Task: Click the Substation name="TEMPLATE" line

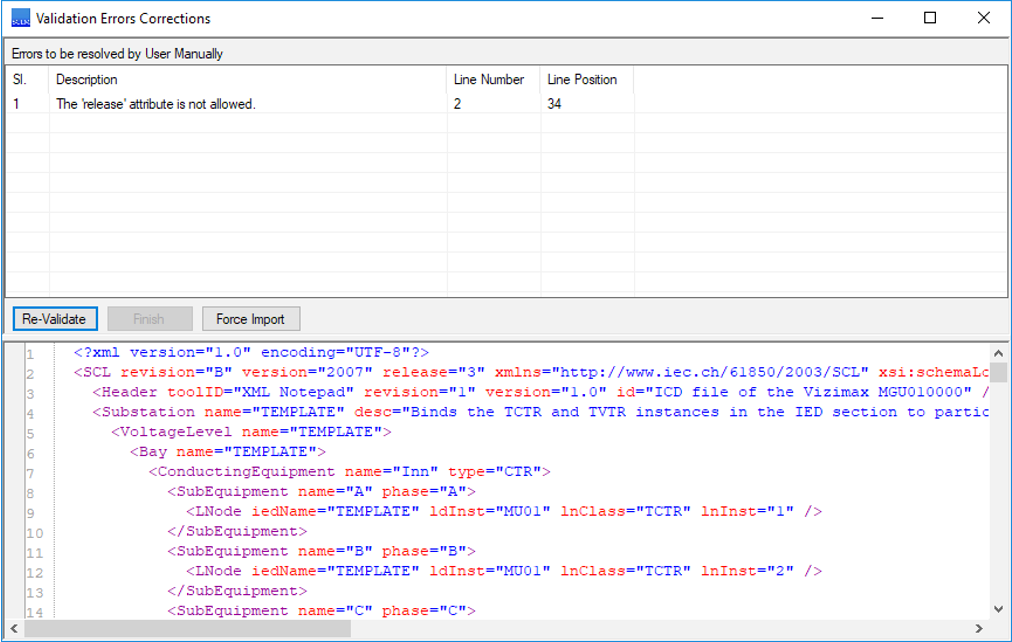Action: click(540, 412)
